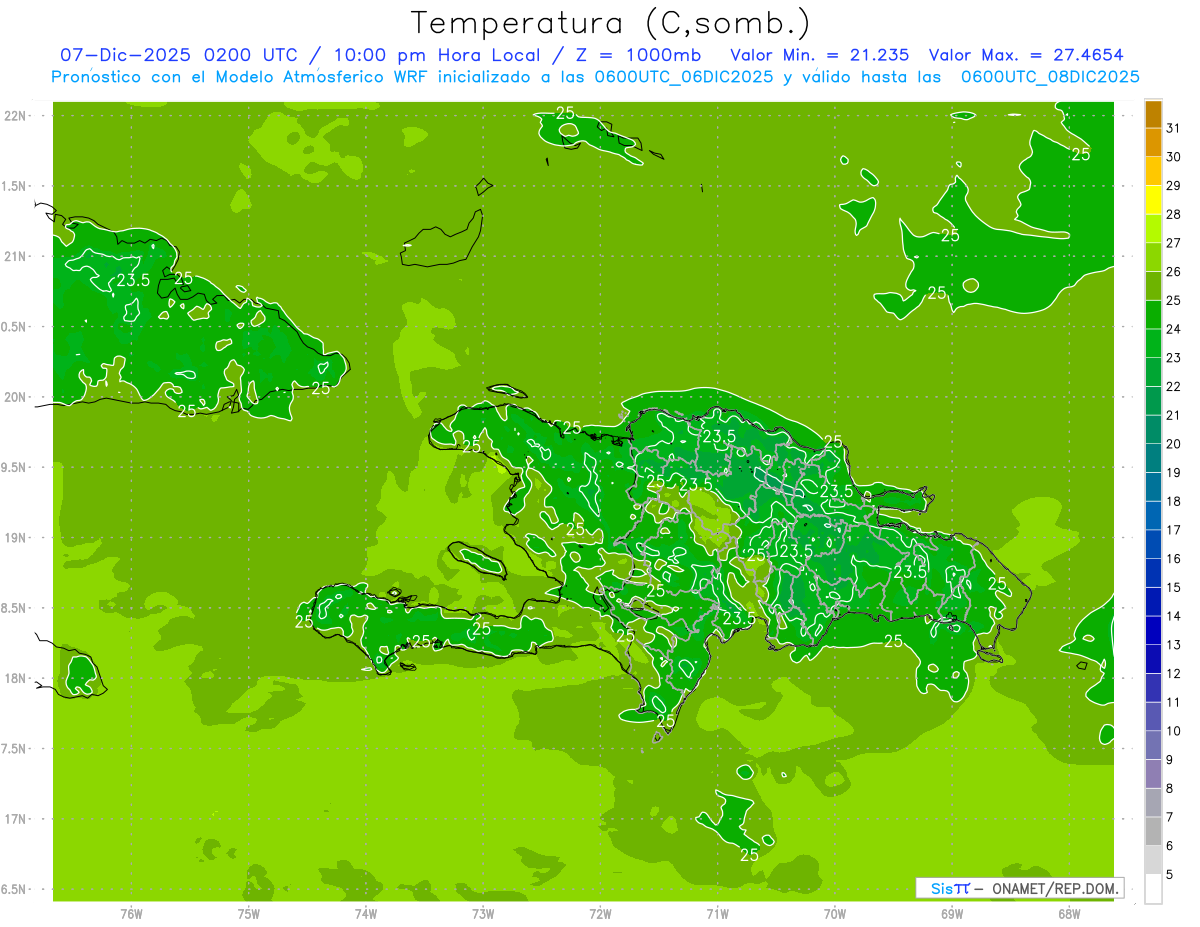
Task: Click the title 'Temperatura (C,somb.)'
Action: [x=611, y=23]
